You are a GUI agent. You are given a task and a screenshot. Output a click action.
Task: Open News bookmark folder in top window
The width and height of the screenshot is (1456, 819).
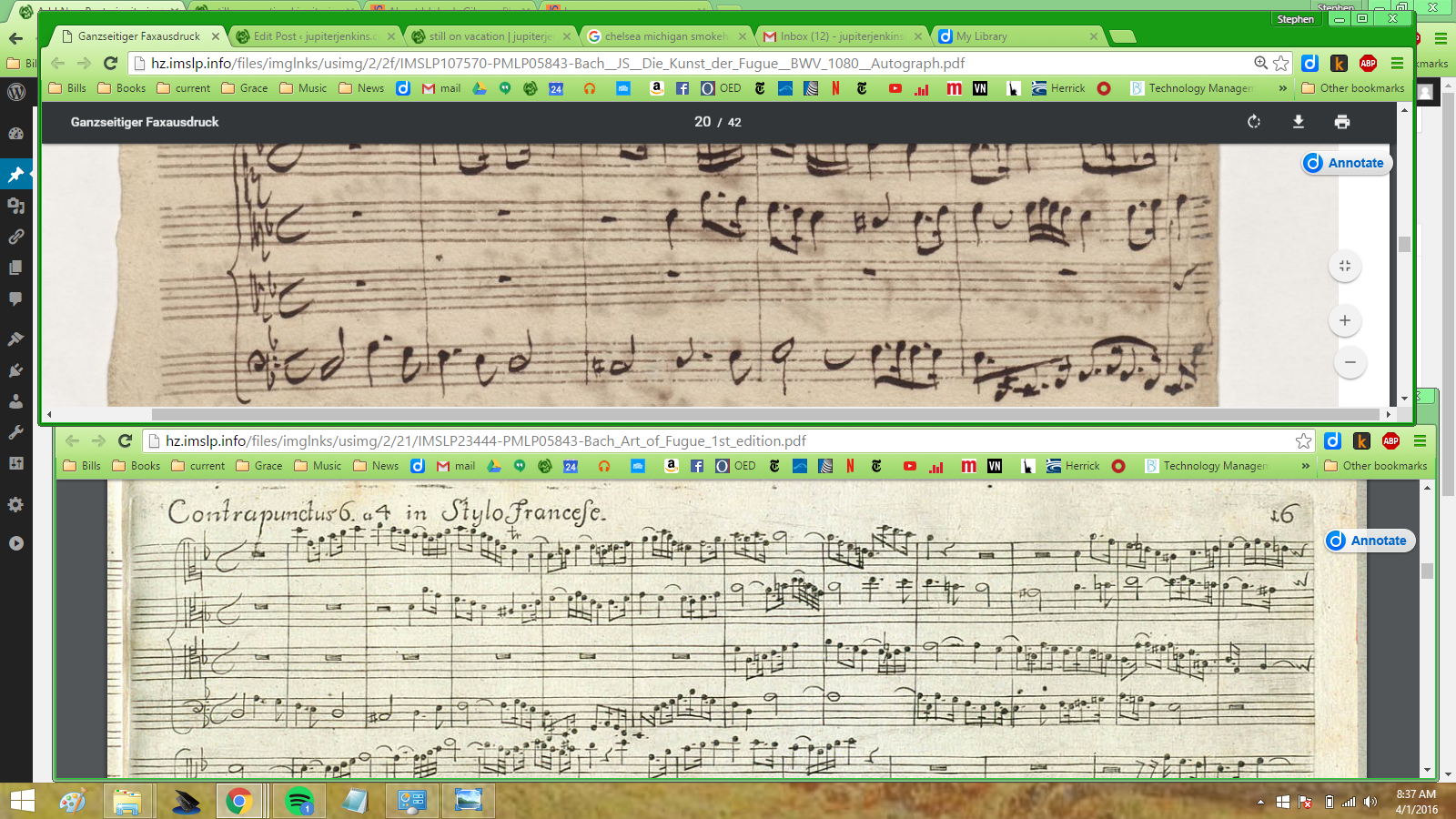pos(362,88)
